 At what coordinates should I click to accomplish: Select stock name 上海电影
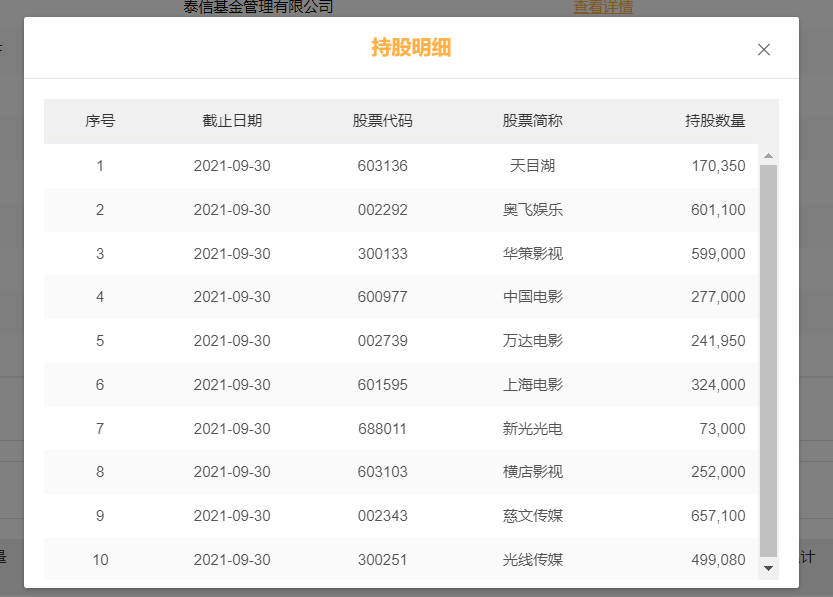click(533, 385)
